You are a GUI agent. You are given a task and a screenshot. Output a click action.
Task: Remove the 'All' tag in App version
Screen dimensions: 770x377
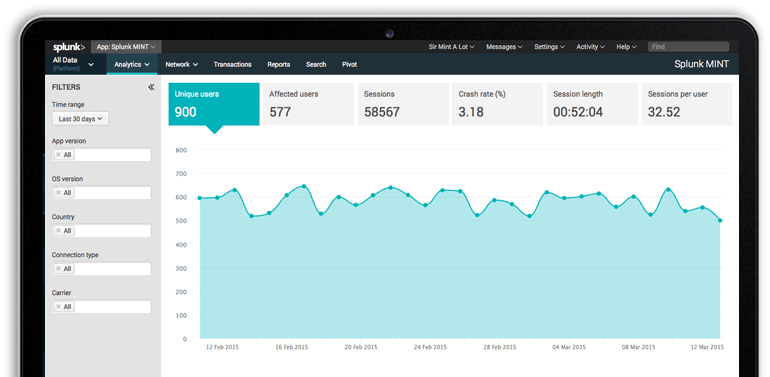[58, 155]
